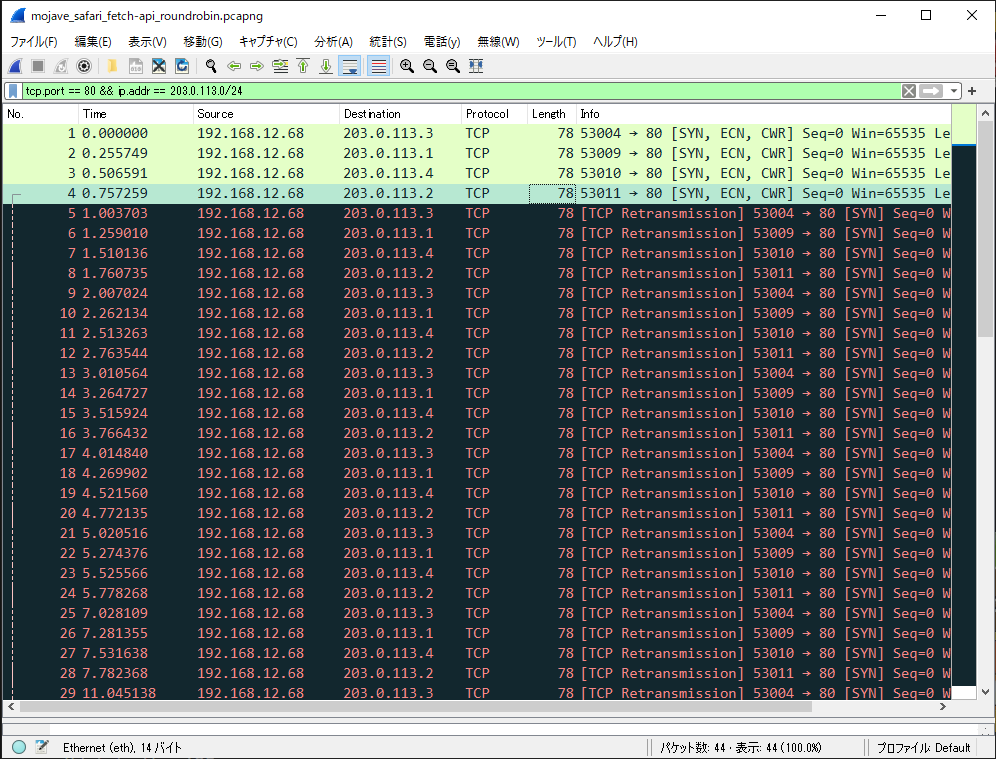Screen dimensions: 996x759
Task: Open the display filter history dropdown
Action: click(953, 91)
